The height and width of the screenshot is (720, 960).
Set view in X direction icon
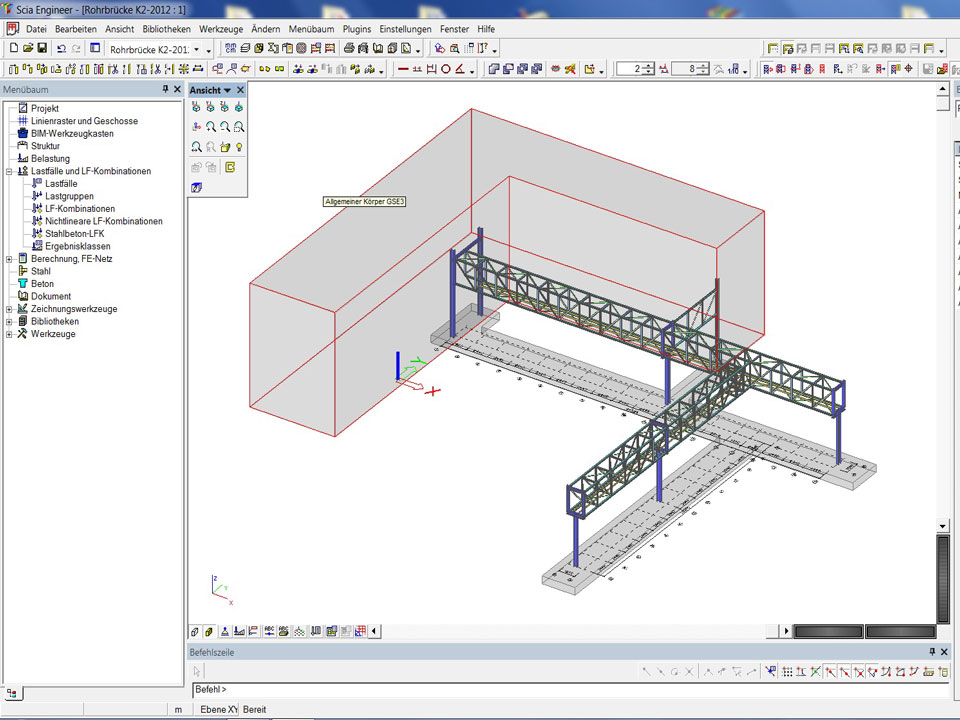pyautogui.click(x=196, y=107)
